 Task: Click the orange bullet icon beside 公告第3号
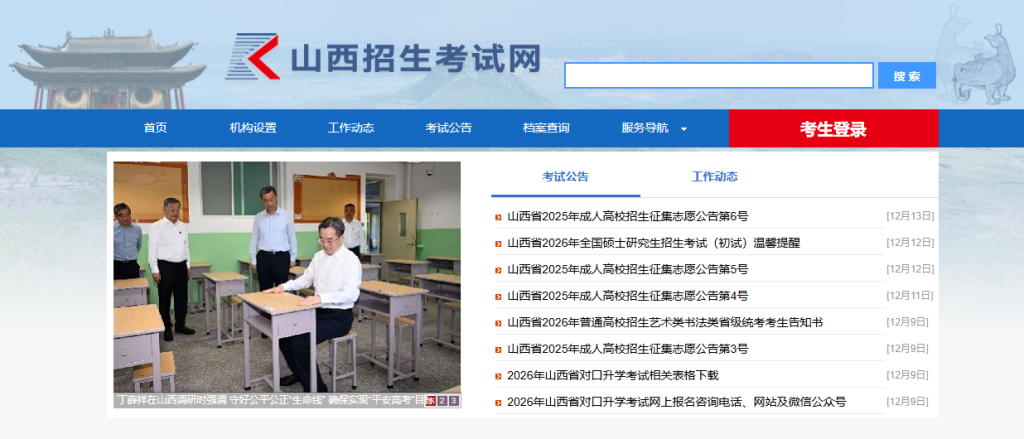click(x=498, y=350)
